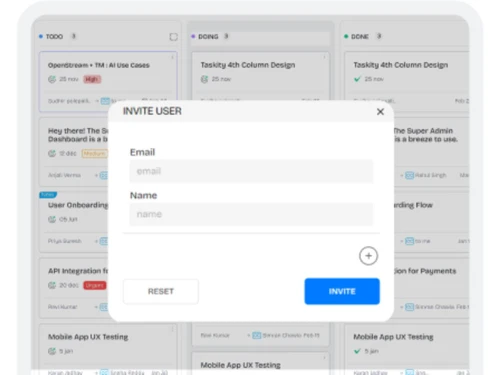
Task: Toggle the square icon in TODO header
Action: point(173,37)
